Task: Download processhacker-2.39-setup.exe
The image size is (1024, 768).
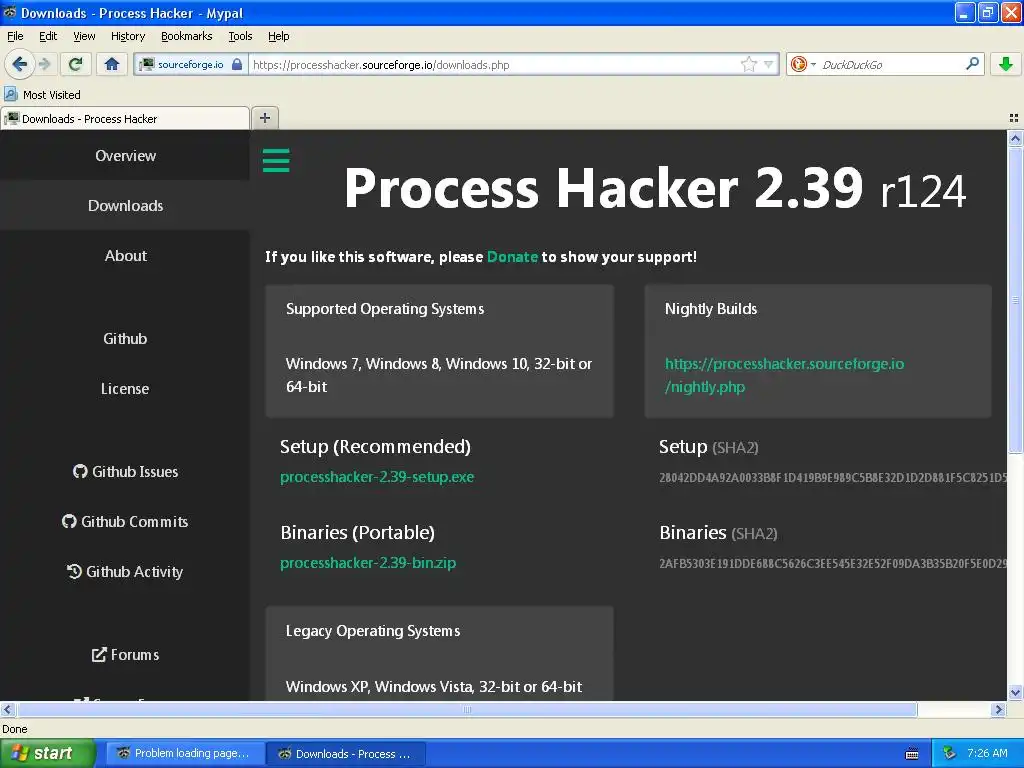Action: tap(377, 477)
